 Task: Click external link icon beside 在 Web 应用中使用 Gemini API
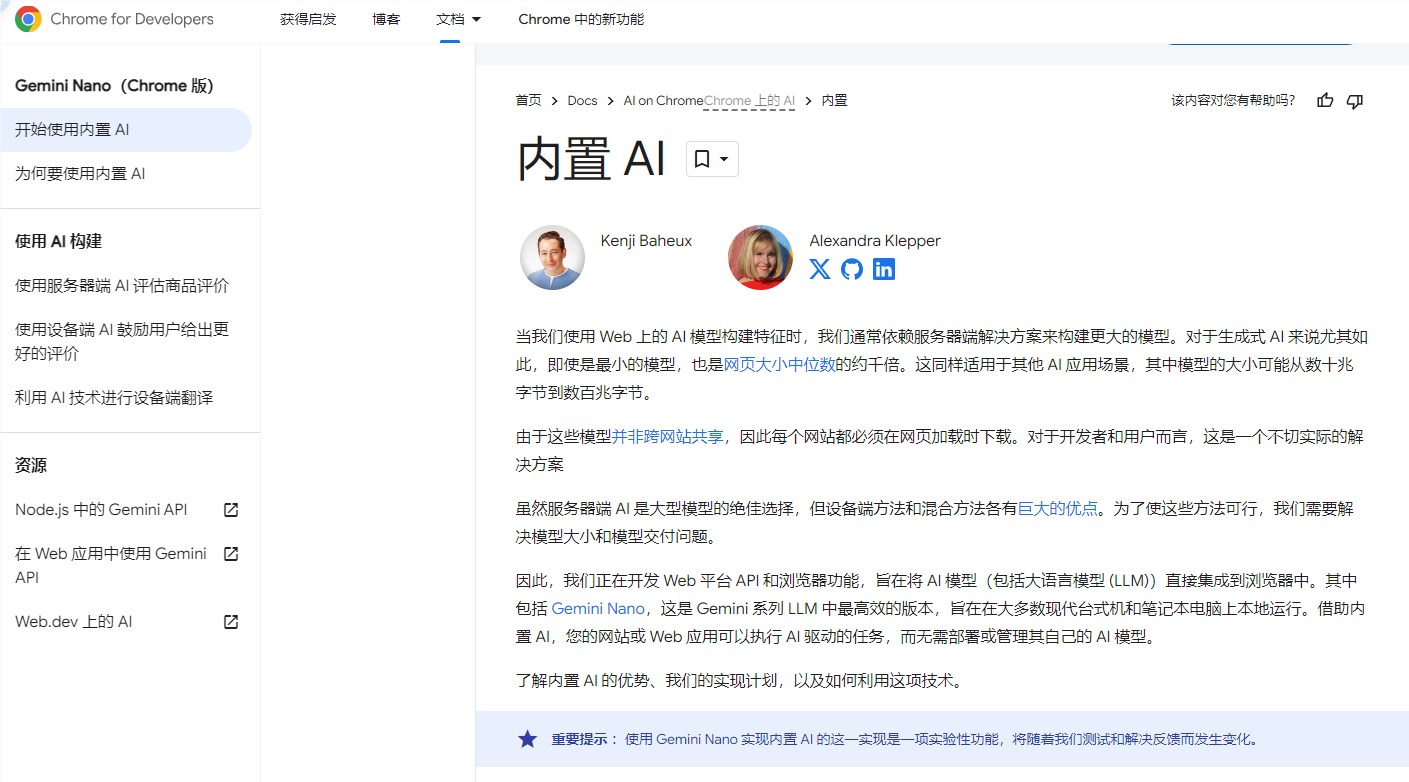(x=230, y=553)
